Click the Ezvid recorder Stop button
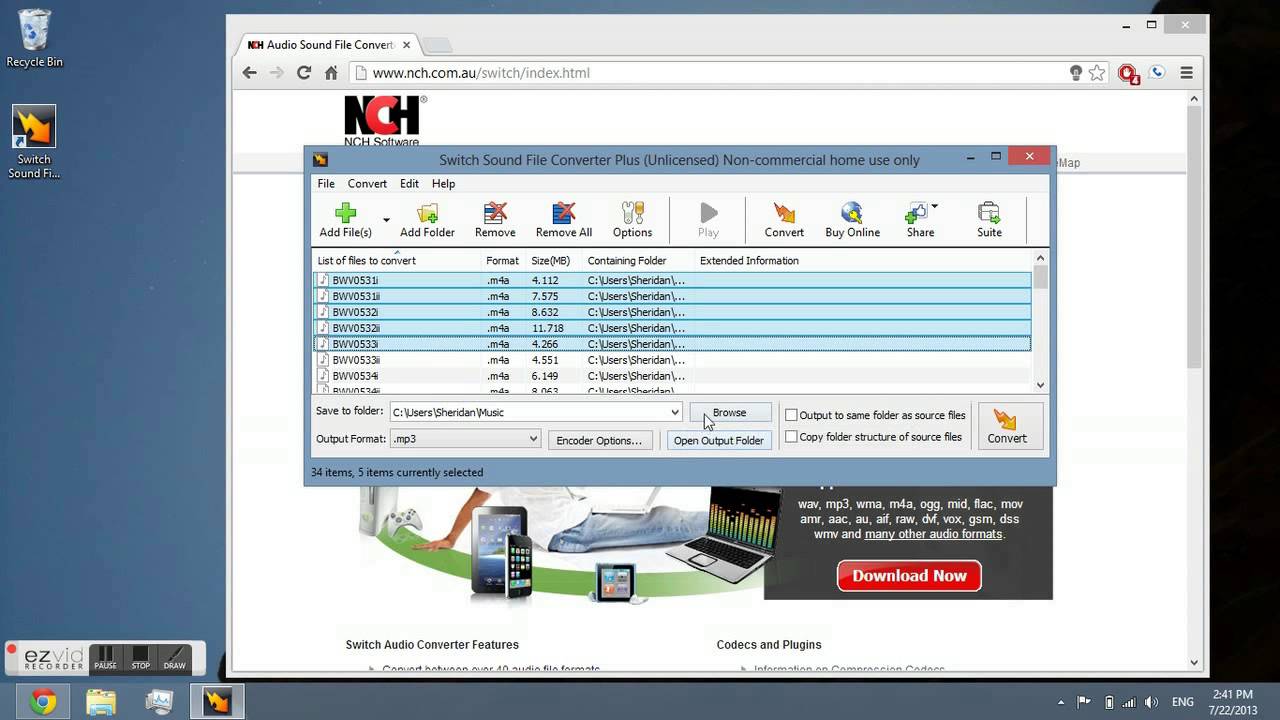 click(140, 658)
